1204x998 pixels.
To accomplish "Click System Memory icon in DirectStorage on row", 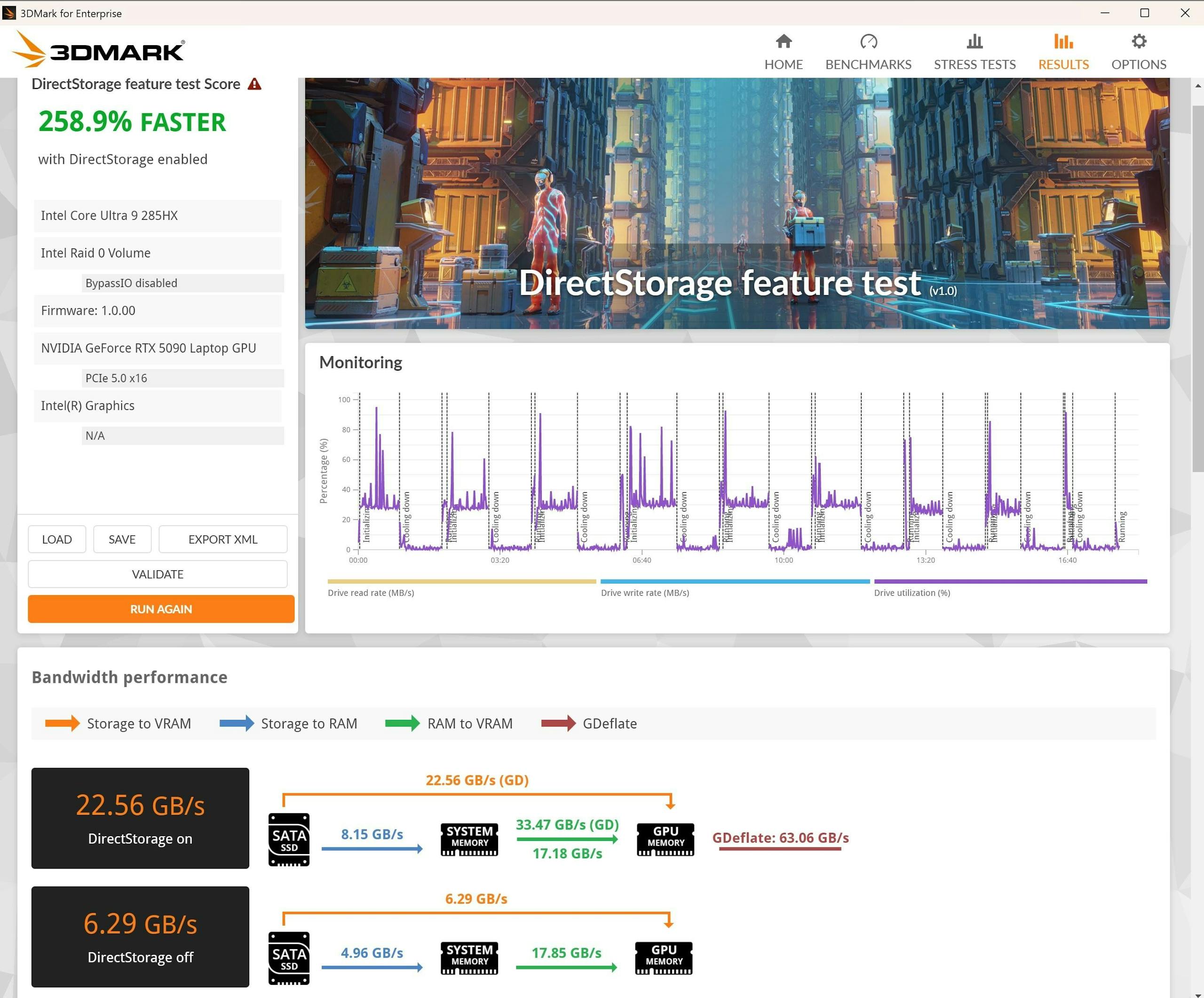I will [x=469, y=839].
